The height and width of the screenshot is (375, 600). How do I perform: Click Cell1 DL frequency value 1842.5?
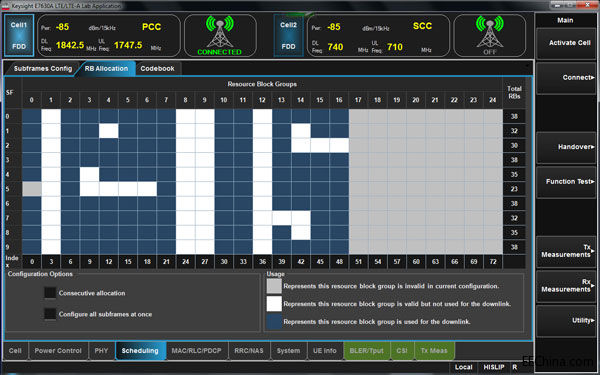coord(70,46)
